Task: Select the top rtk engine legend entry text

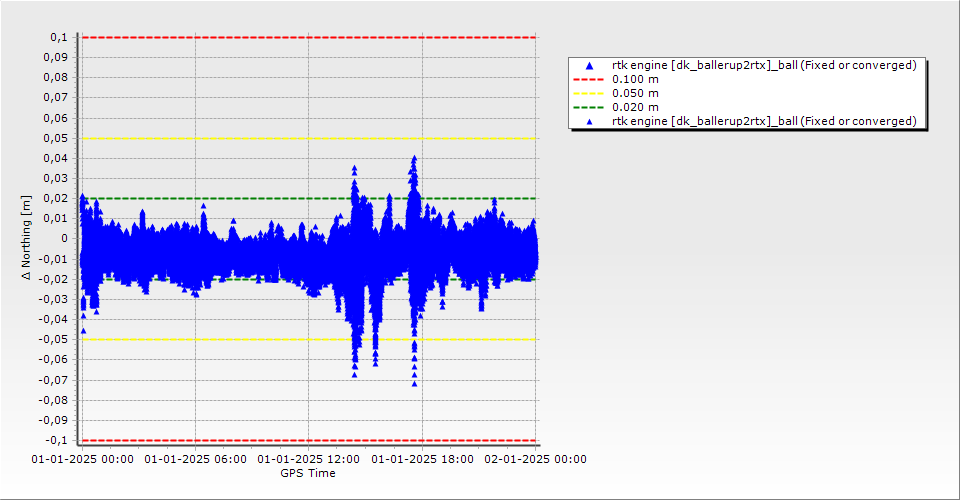Action: (764, 65)
